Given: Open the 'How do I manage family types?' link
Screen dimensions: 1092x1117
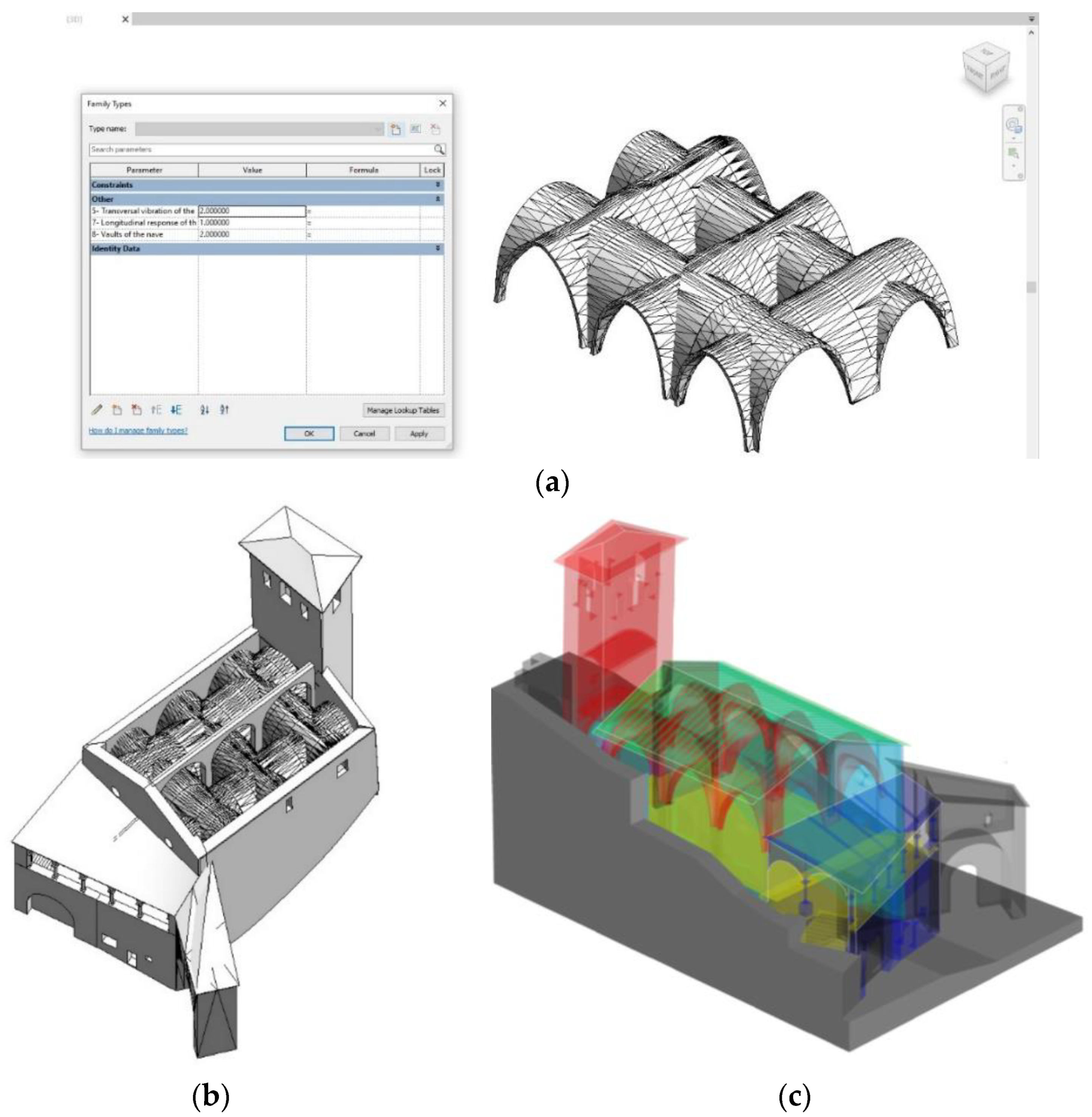Looking at the screenshot, I should [138, 430].
